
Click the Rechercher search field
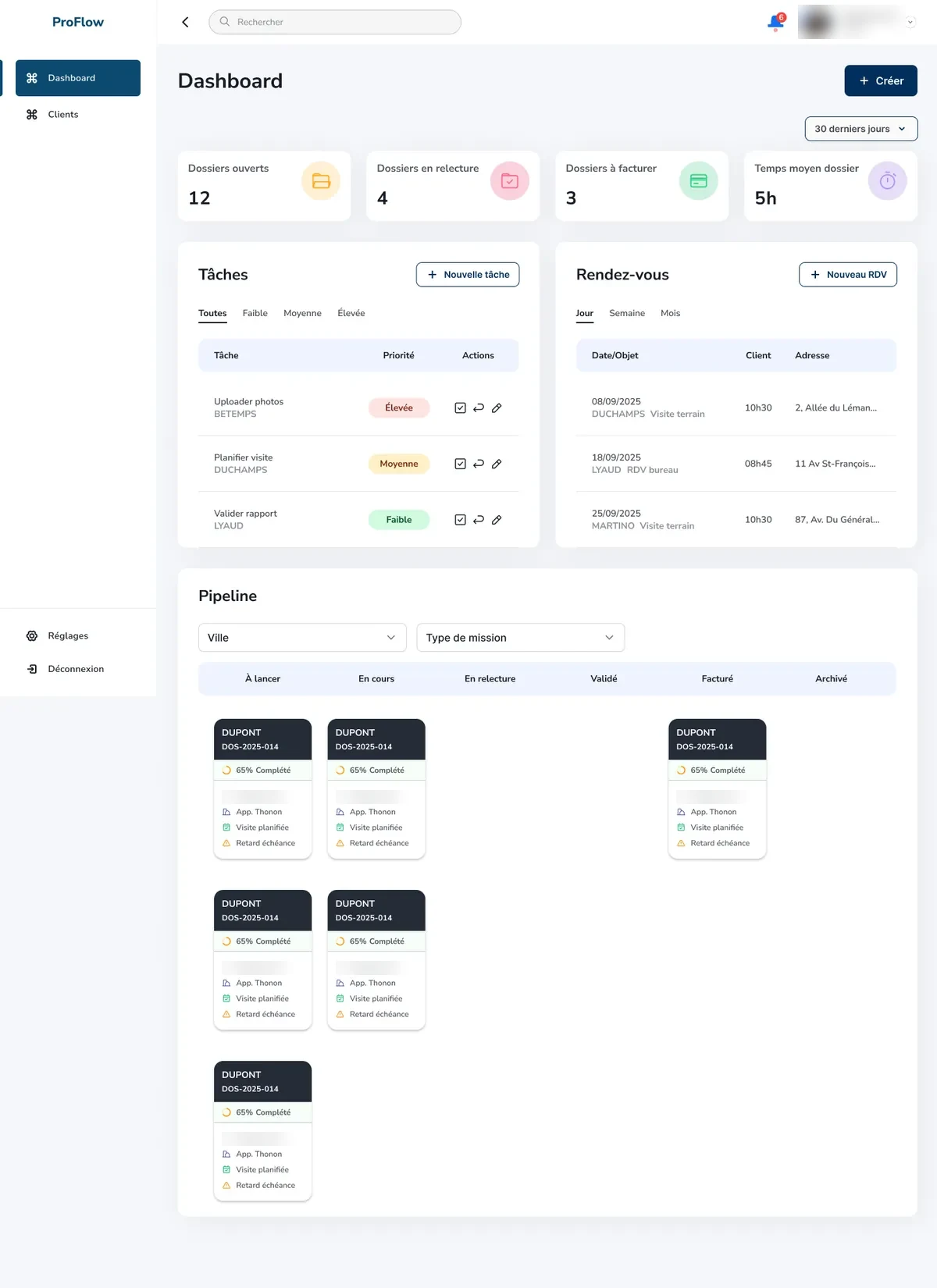[335, 22]
